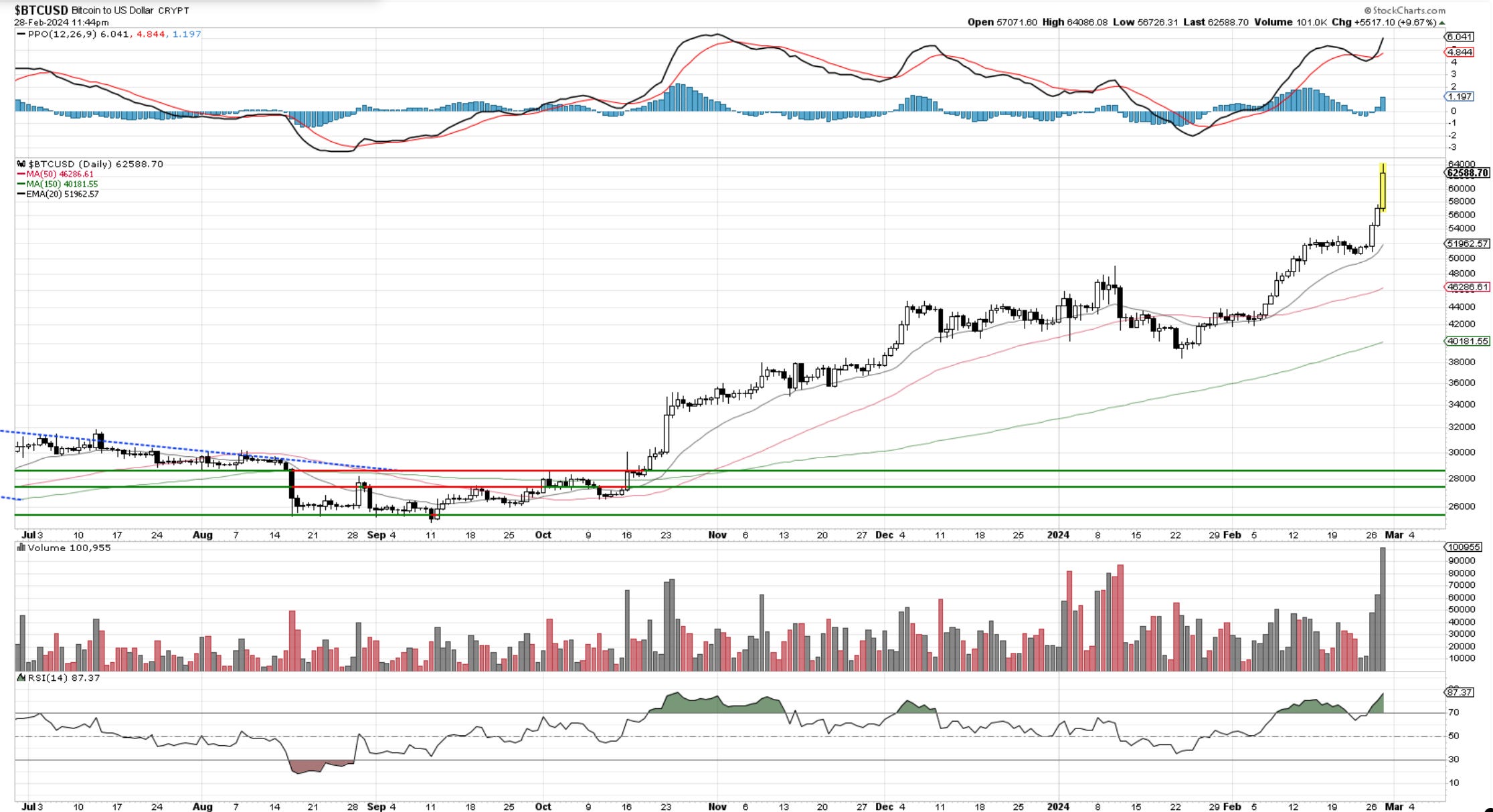Click the Nov label on bottom date axis
Screen dimensions: 1493x812
click(x=717, y=807)
